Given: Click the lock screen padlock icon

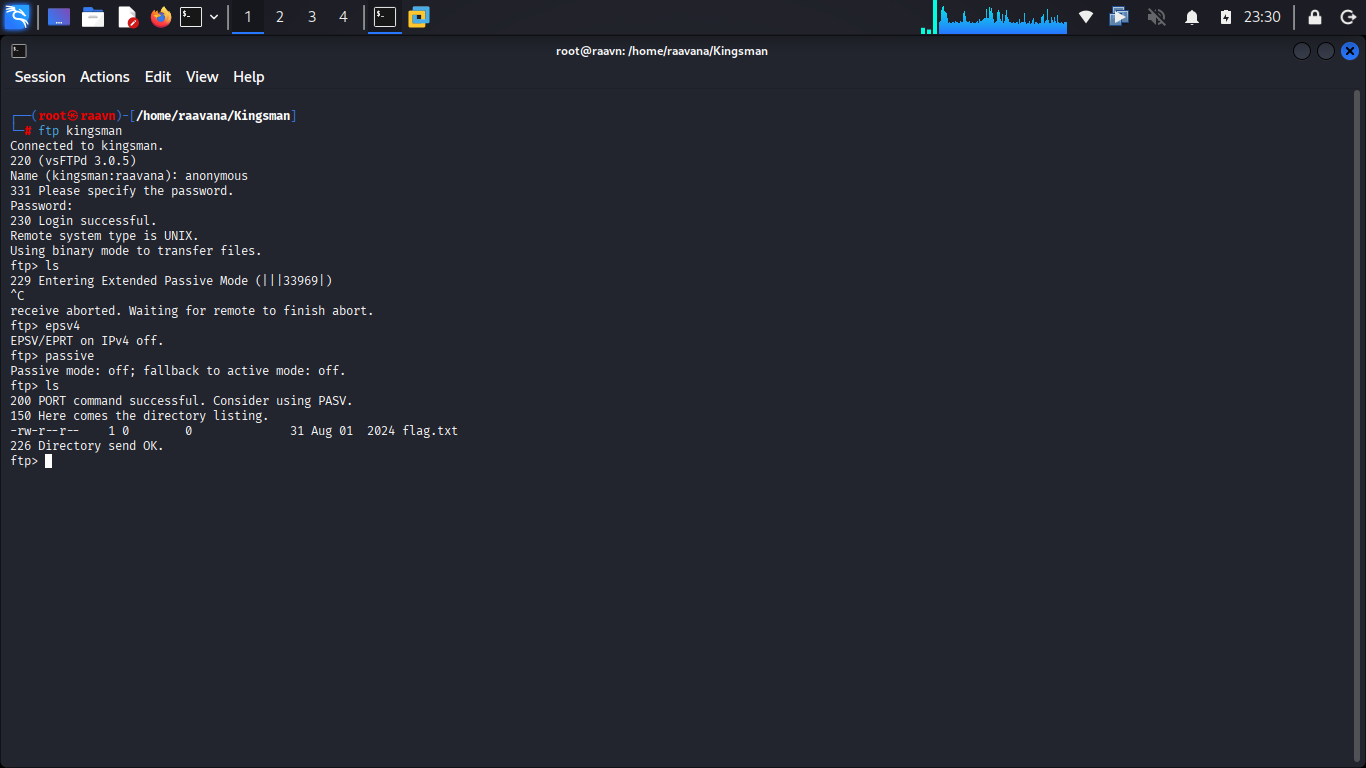Looking at the screenshot, I should click(x=1315, y=17).
